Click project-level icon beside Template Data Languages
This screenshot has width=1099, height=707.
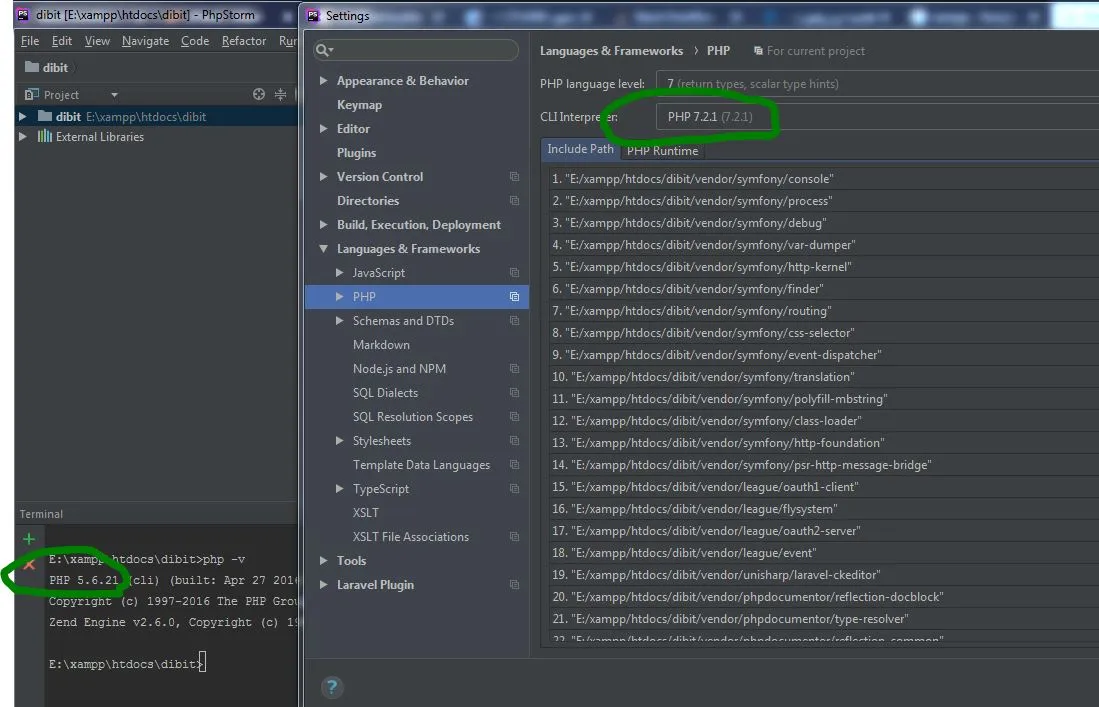(514, 465)
